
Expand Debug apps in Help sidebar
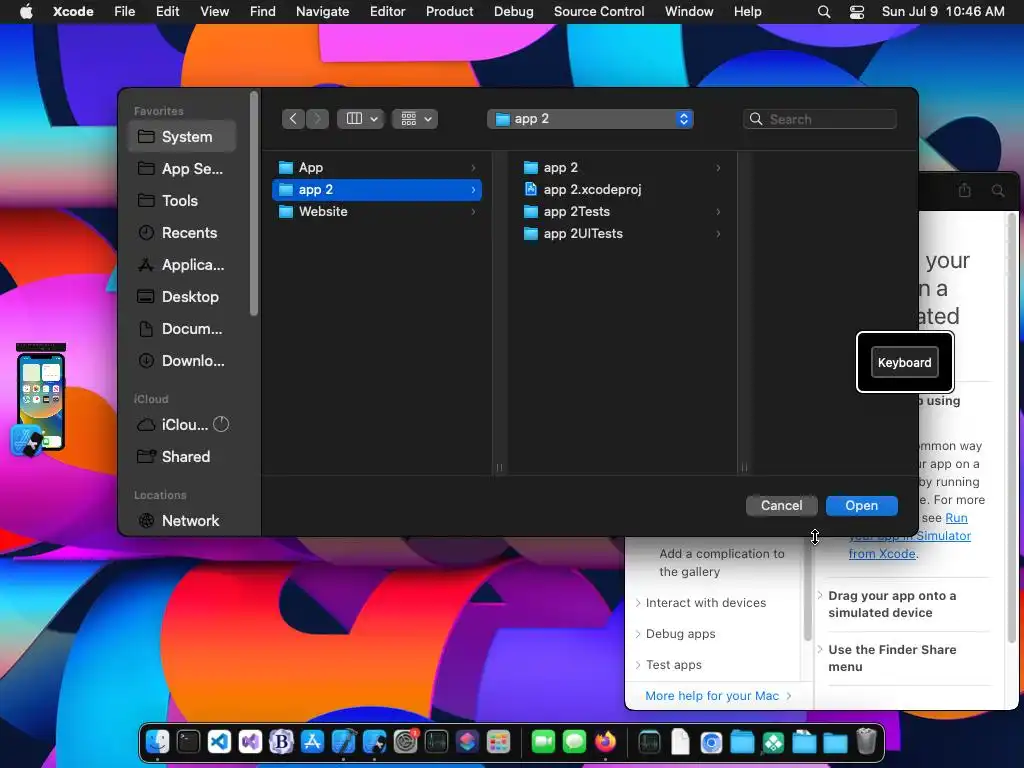click(638, 633)
